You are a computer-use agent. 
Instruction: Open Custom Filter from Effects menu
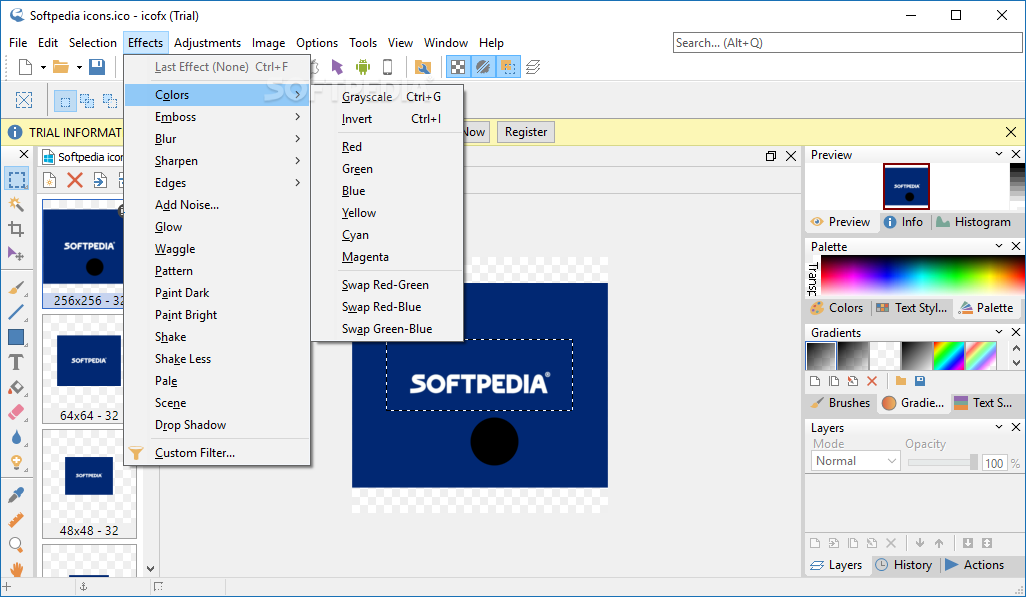tap(217, 452)
